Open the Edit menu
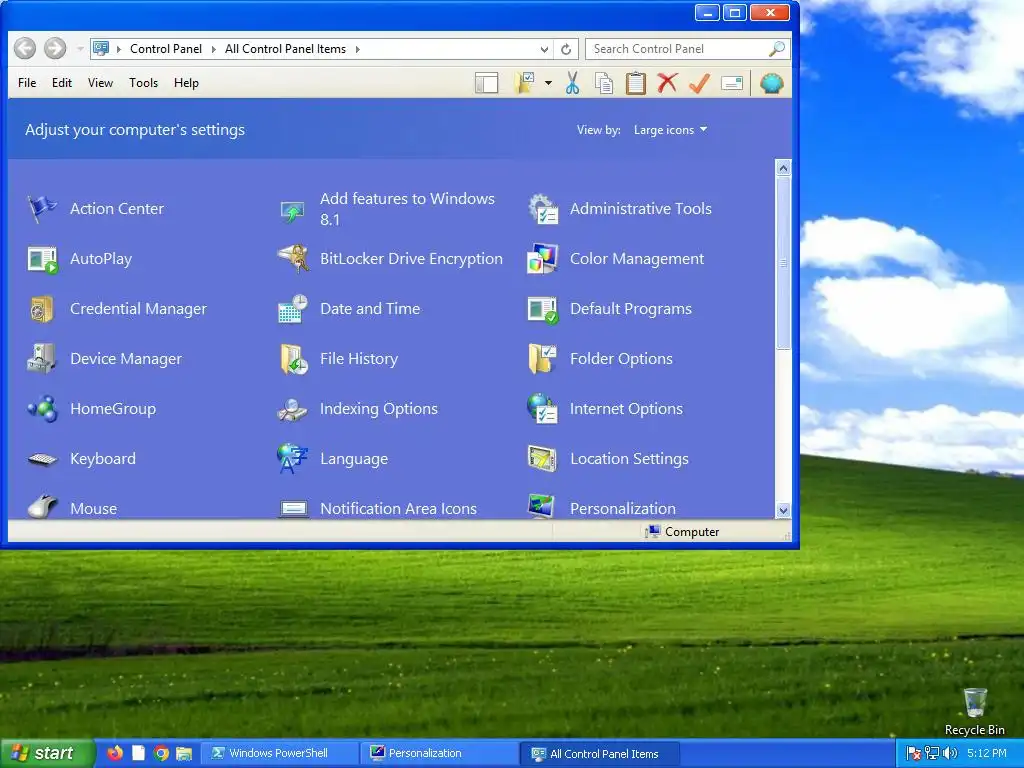1024x768 pixels. pos(62,83)
